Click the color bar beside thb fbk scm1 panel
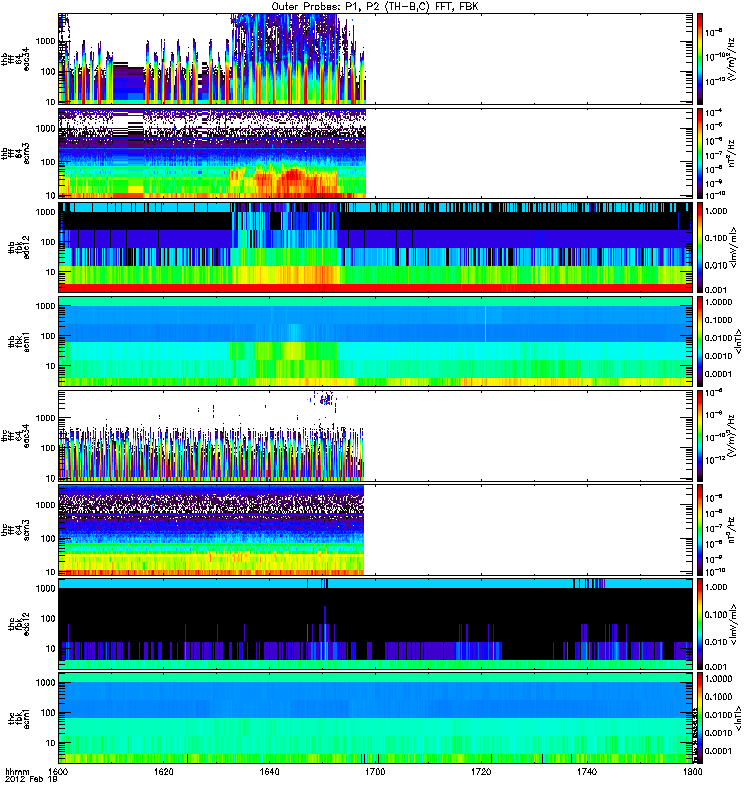The image size is (750, 800). 700,341
